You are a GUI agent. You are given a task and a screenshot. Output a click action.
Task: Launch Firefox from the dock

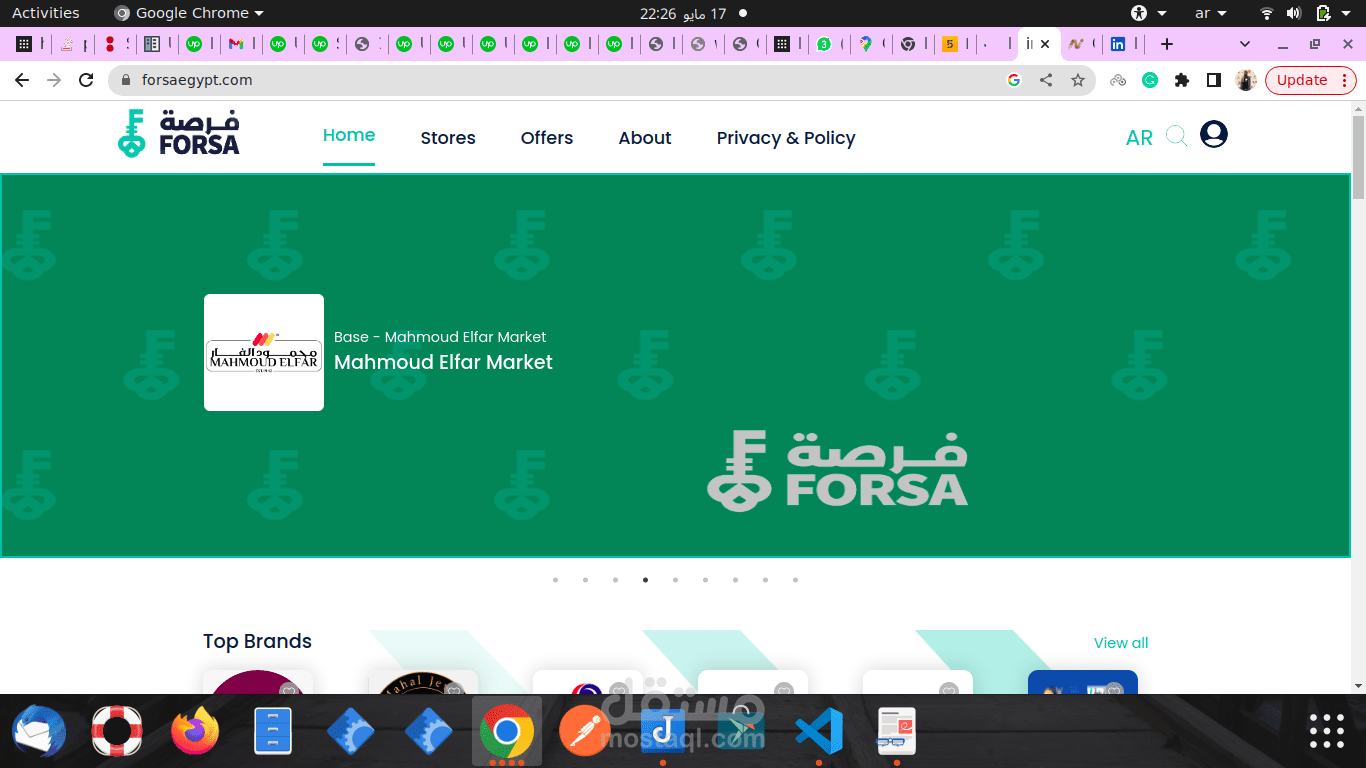coord(195,731)
